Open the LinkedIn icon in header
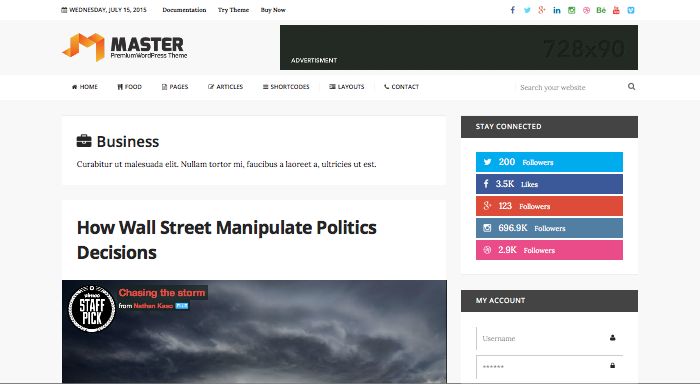The width and height of the screenshot is (700, 384). click(557, 10)
